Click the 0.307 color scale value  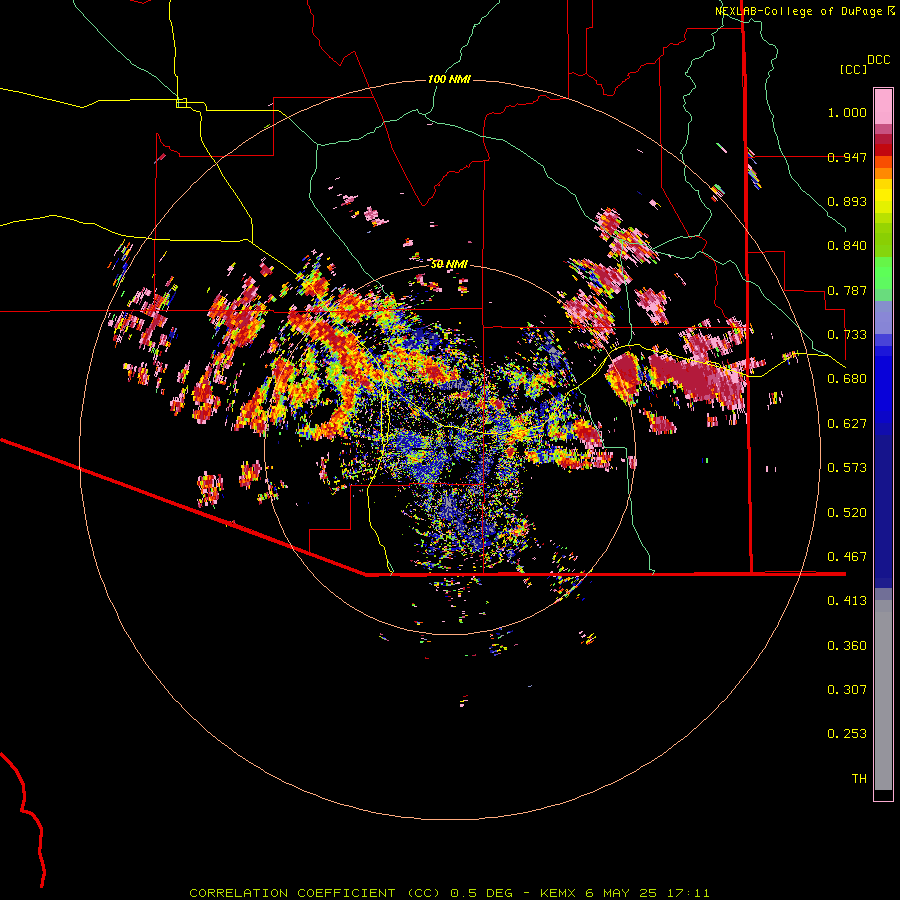[x=847, y=690]
